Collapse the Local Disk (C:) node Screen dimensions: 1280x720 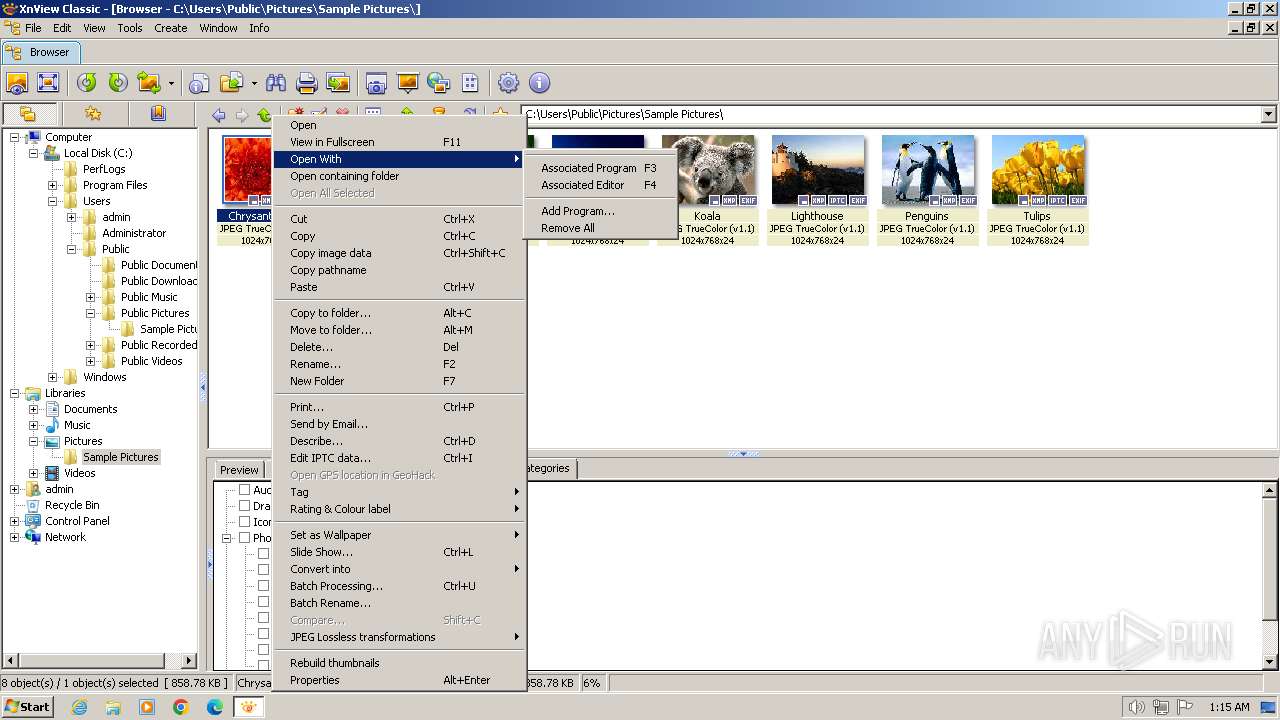pos(34,153)
